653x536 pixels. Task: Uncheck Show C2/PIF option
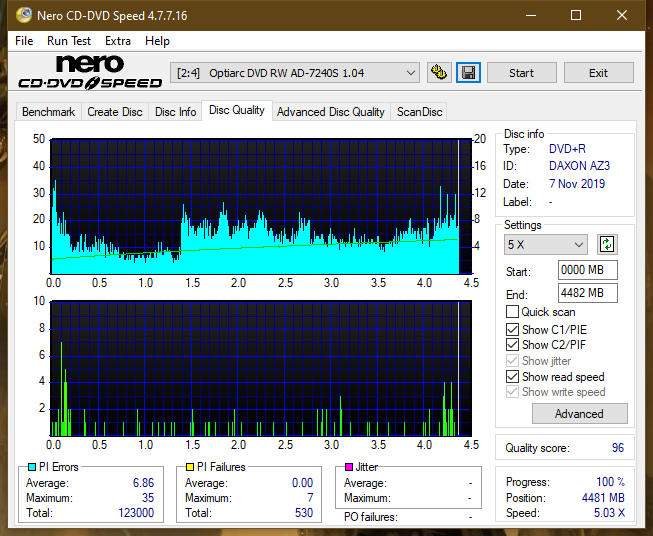512,345
